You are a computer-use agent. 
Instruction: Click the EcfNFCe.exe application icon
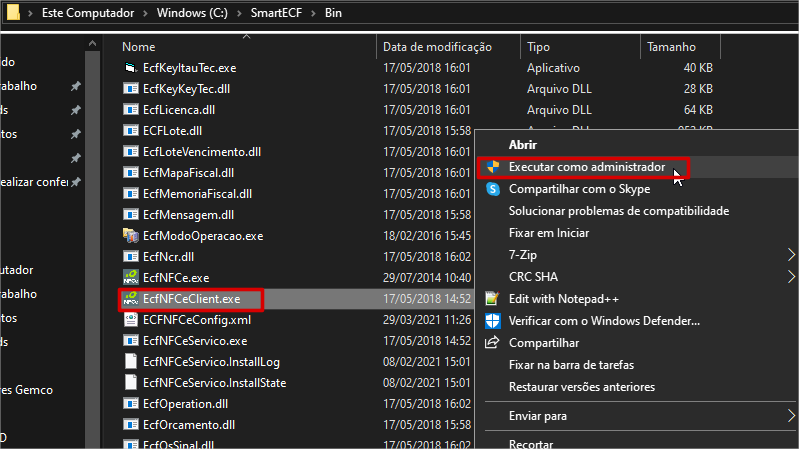click(130, 277)
